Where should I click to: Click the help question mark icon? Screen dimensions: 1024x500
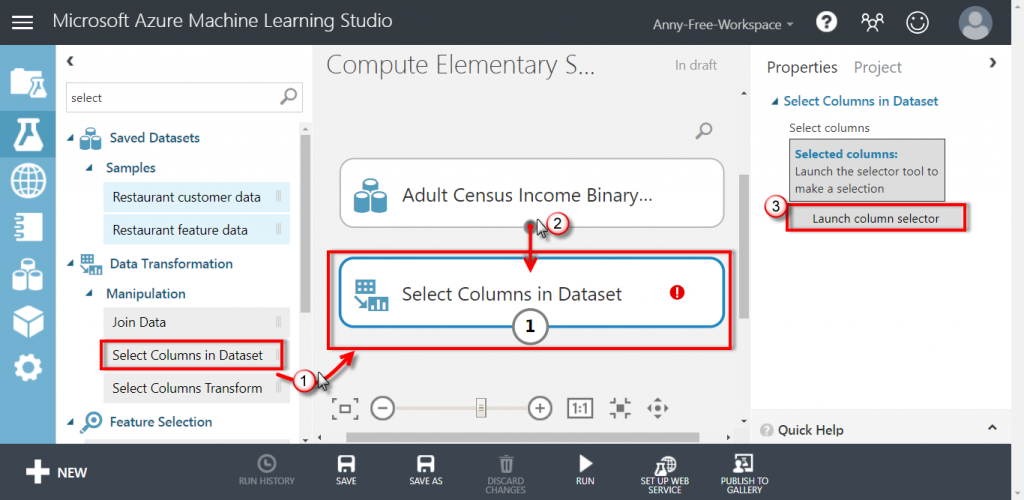click(x=826, y=23)
